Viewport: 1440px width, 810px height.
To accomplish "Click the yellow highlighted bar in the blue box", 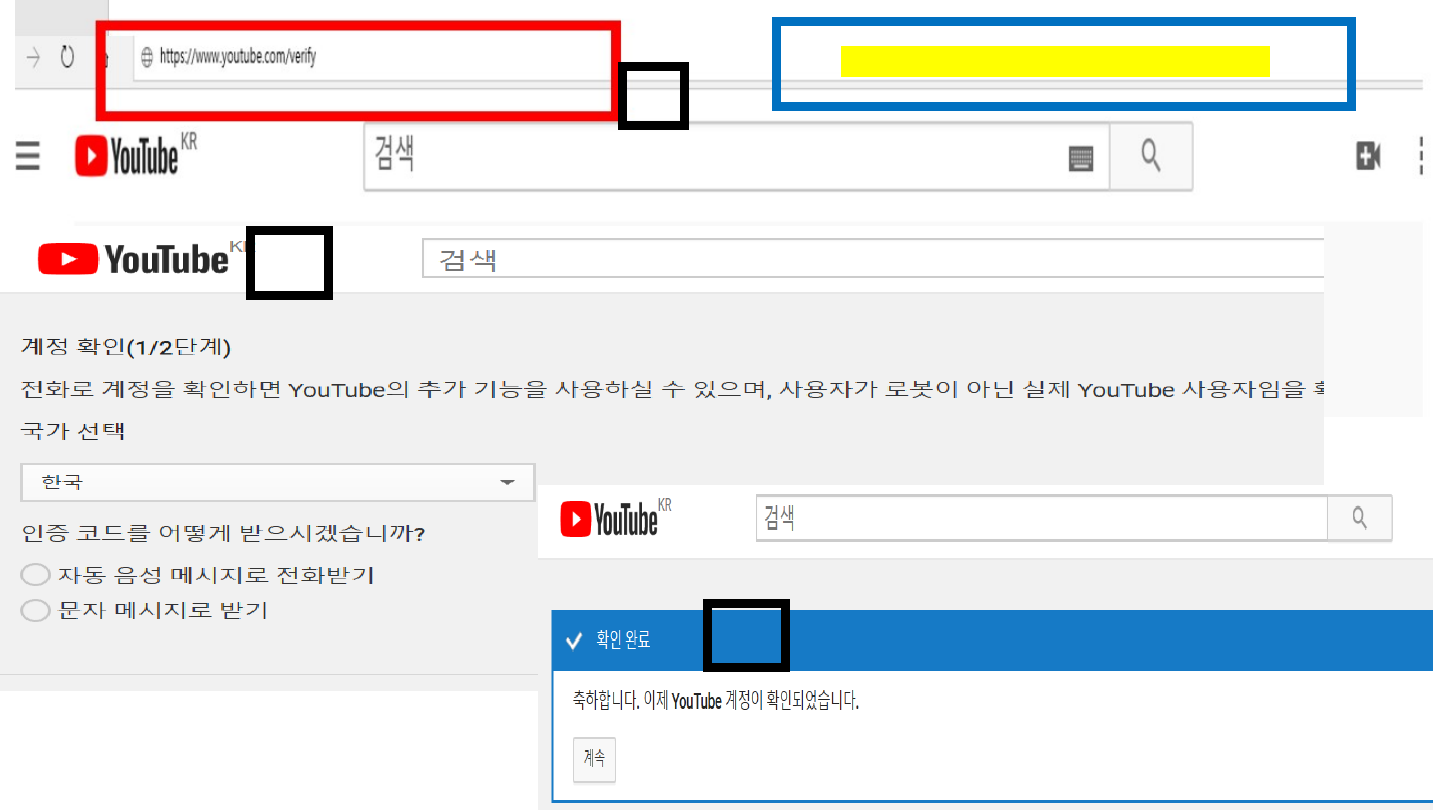I will click(1055, 61).
